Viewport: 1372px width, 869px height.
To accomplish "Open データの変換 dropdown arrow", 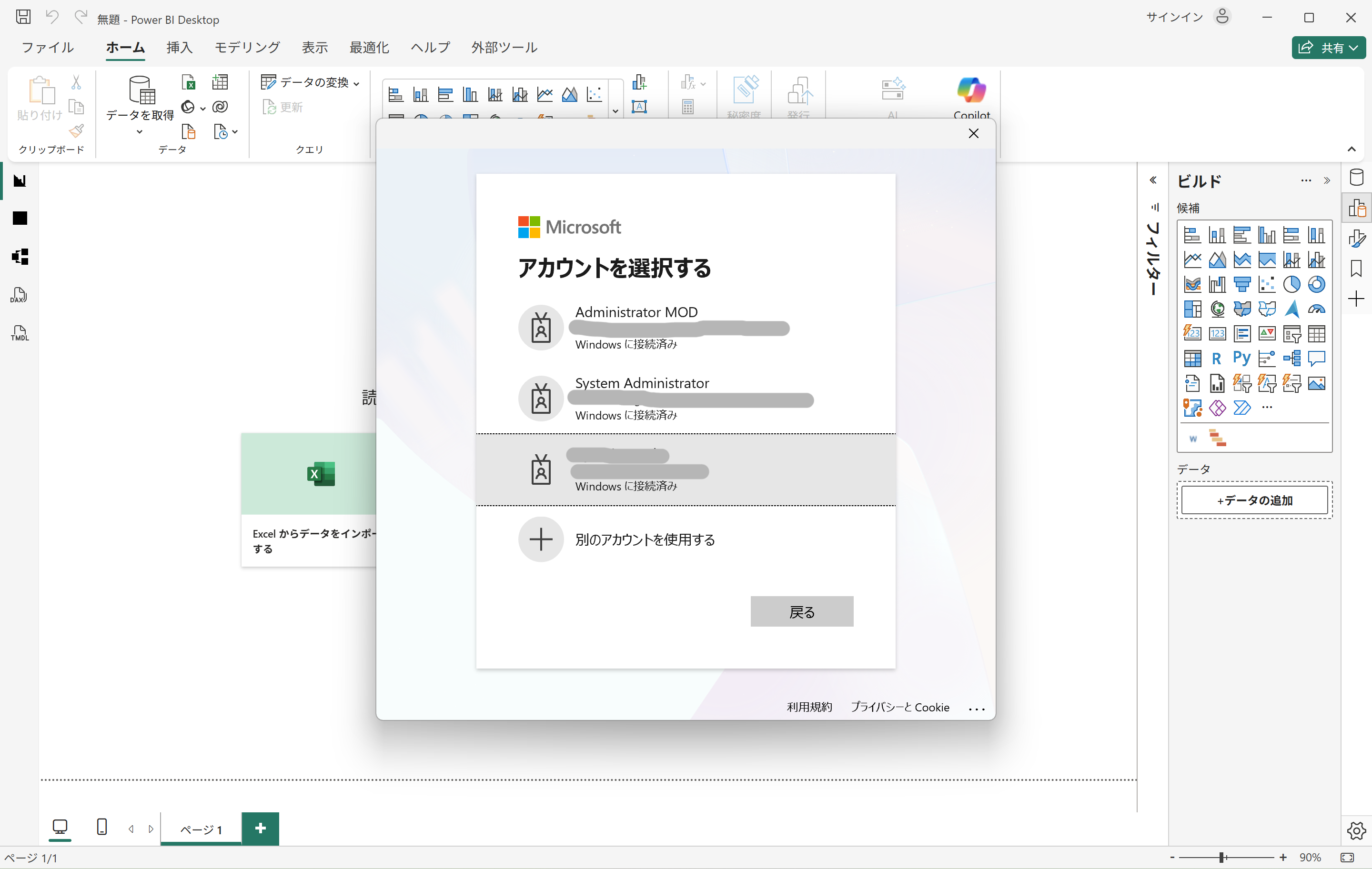I will [x=357, y=84].
